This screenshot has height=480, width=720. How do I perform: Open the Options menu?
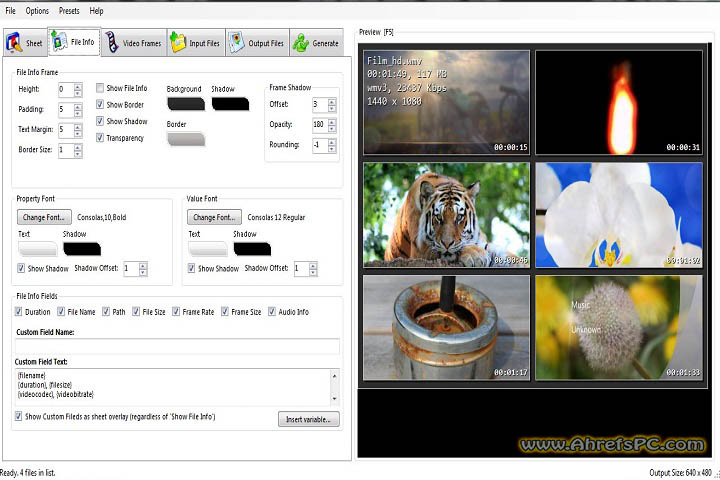pos(37,11)
